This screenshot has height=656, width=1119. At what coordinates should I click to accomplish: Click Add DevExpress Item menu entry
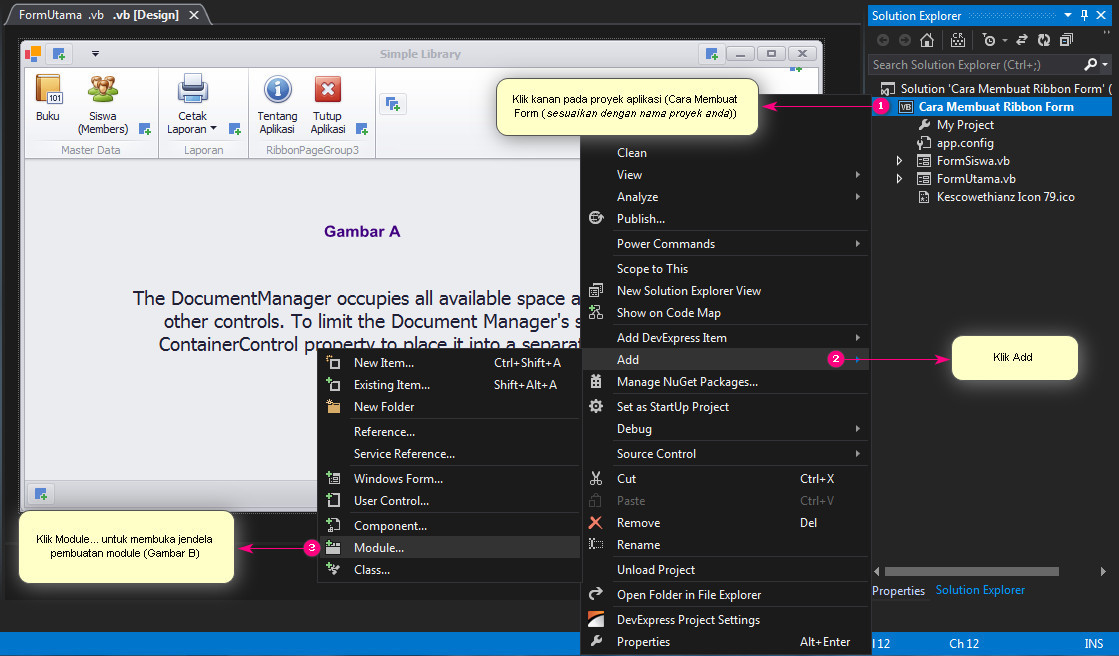pos(726,338)
